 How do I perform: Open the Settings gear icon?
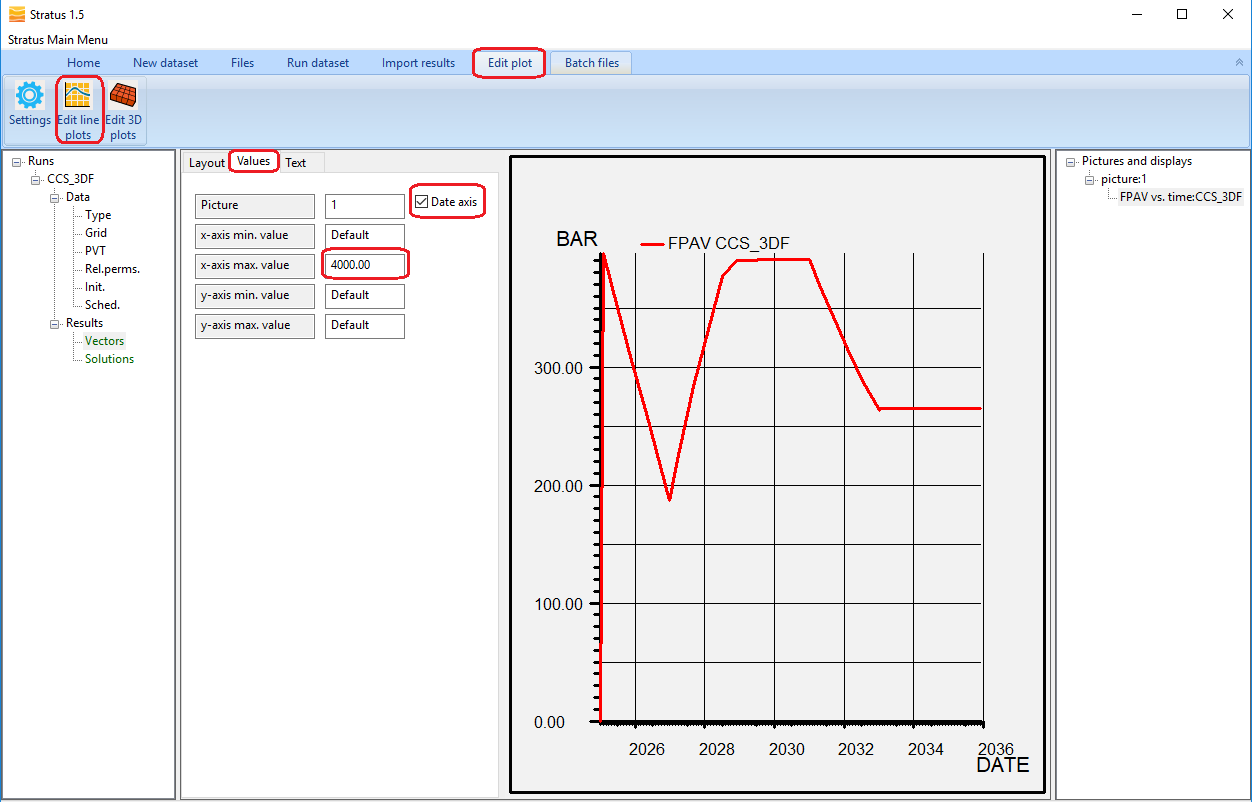click(x=30, y=96)
